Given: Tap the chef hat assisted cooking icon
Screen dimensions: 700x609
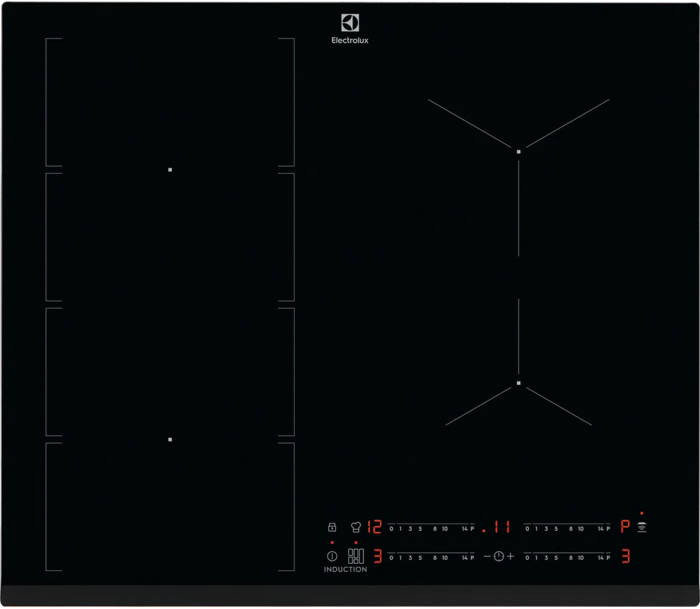Looking at the screenshot, I should 355,527.
